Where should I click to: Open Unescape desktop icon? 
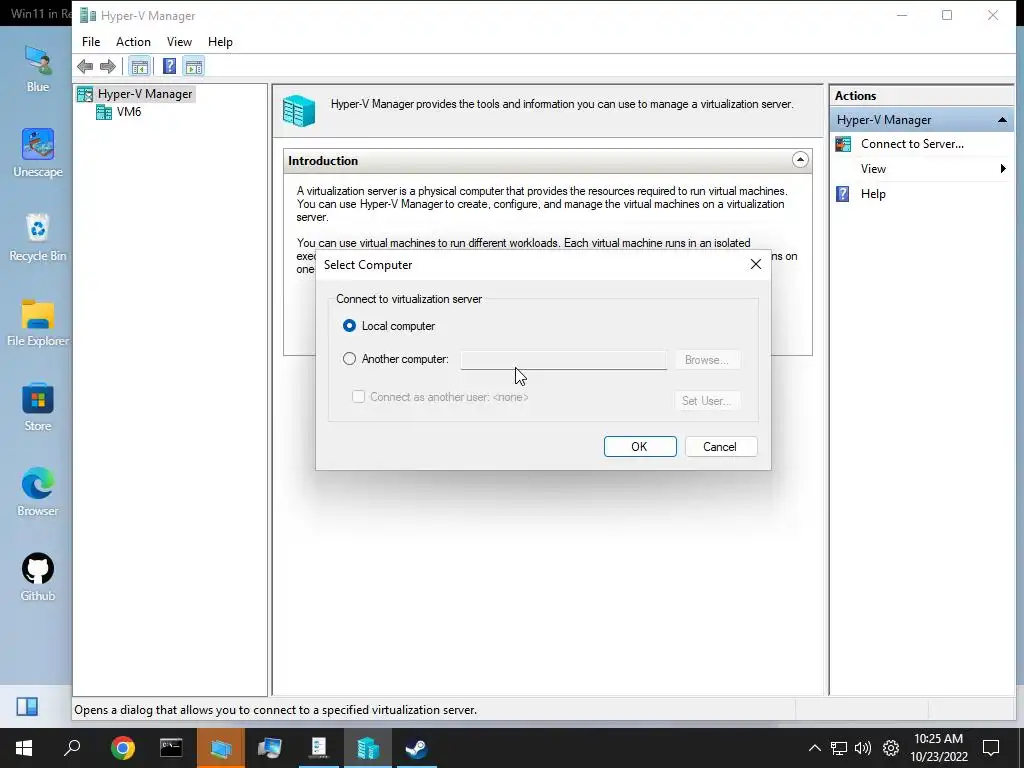pos(37,153)
